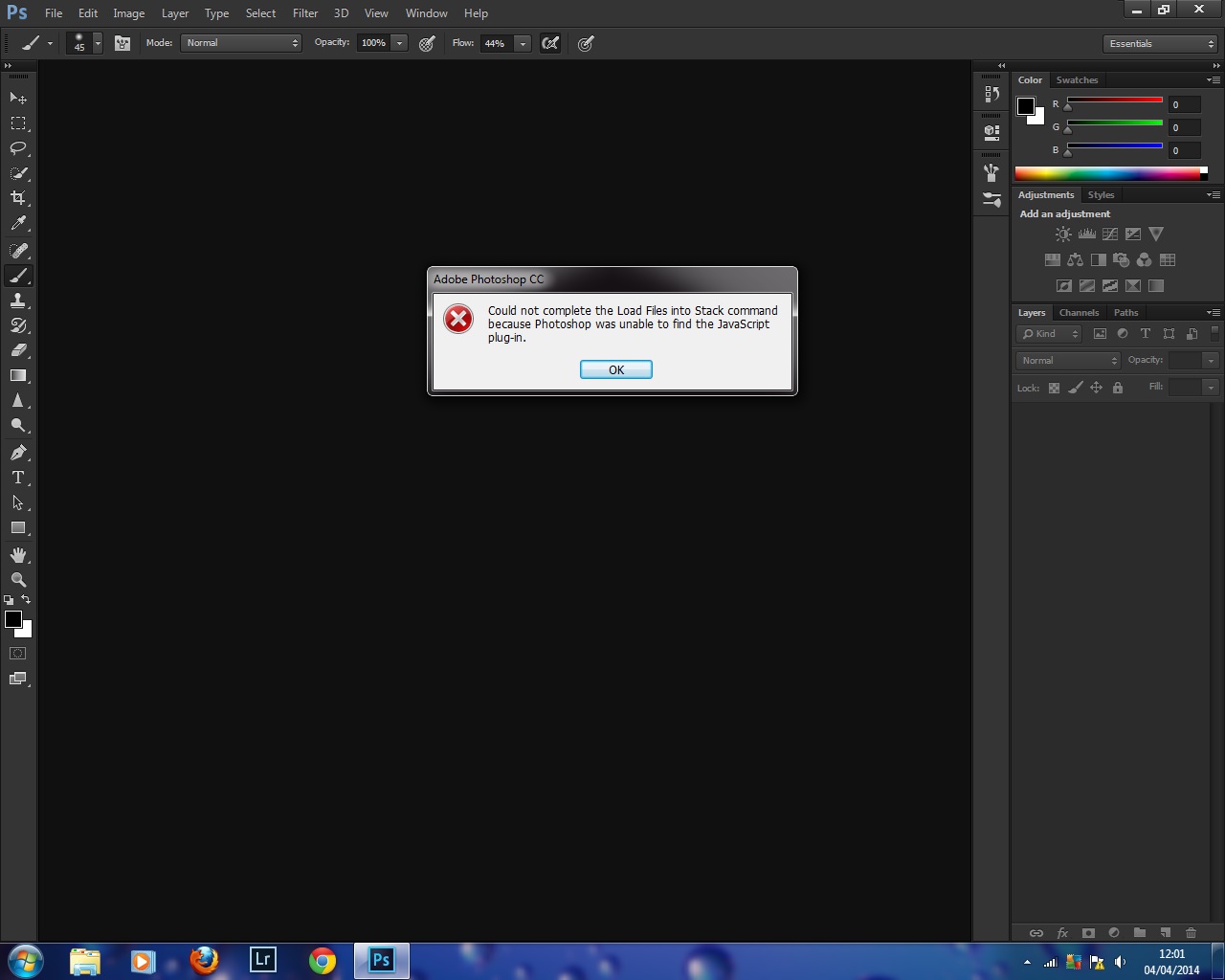Toggle Quick Mask mode
Screen dimensions: 1225x980
tap(18, 654)
